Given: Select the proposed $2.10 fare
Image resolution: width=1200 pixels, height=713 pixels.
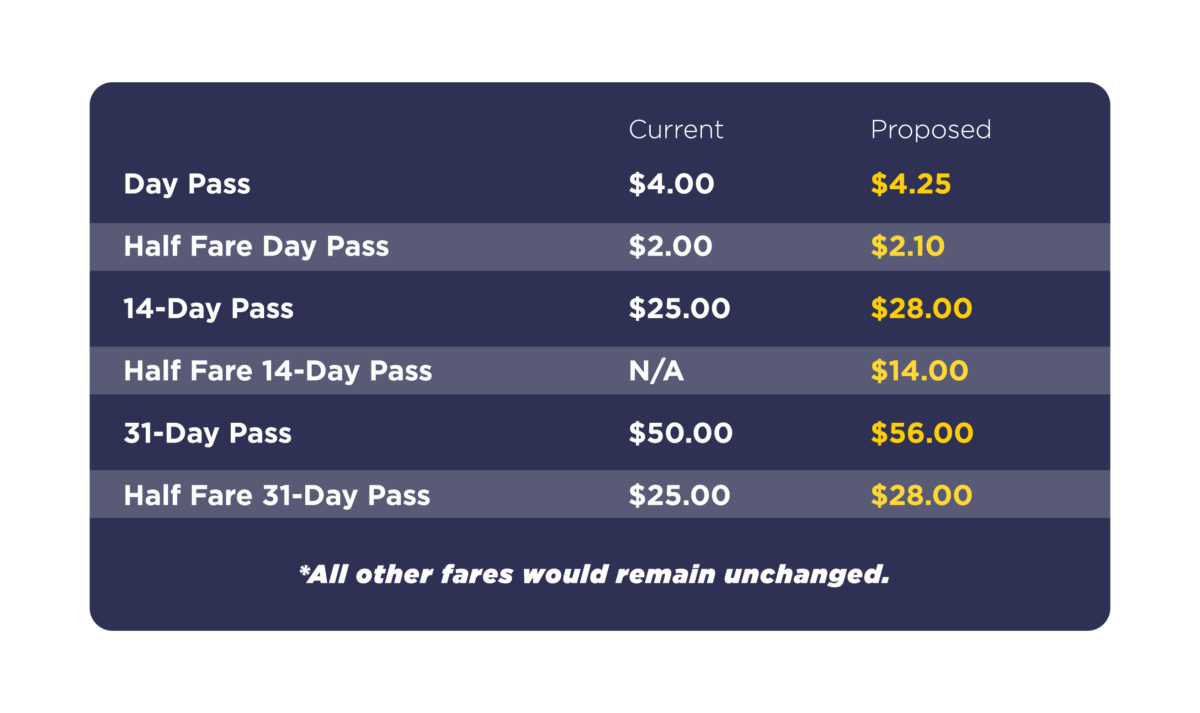Looking at the screenshot, I should point(907,247).
